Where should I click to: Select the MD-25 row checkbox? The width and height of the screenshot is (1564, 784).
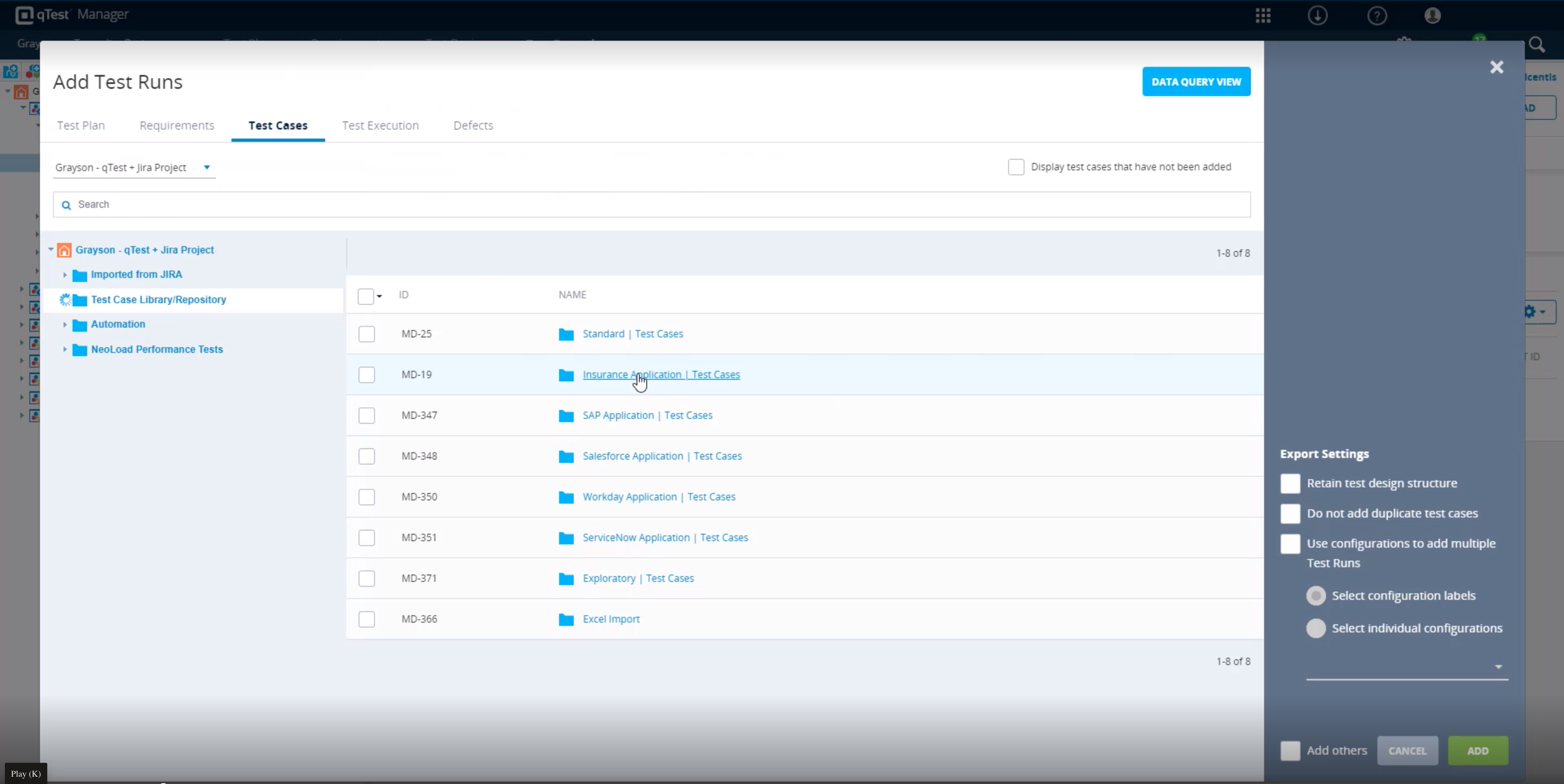[367, 334]
